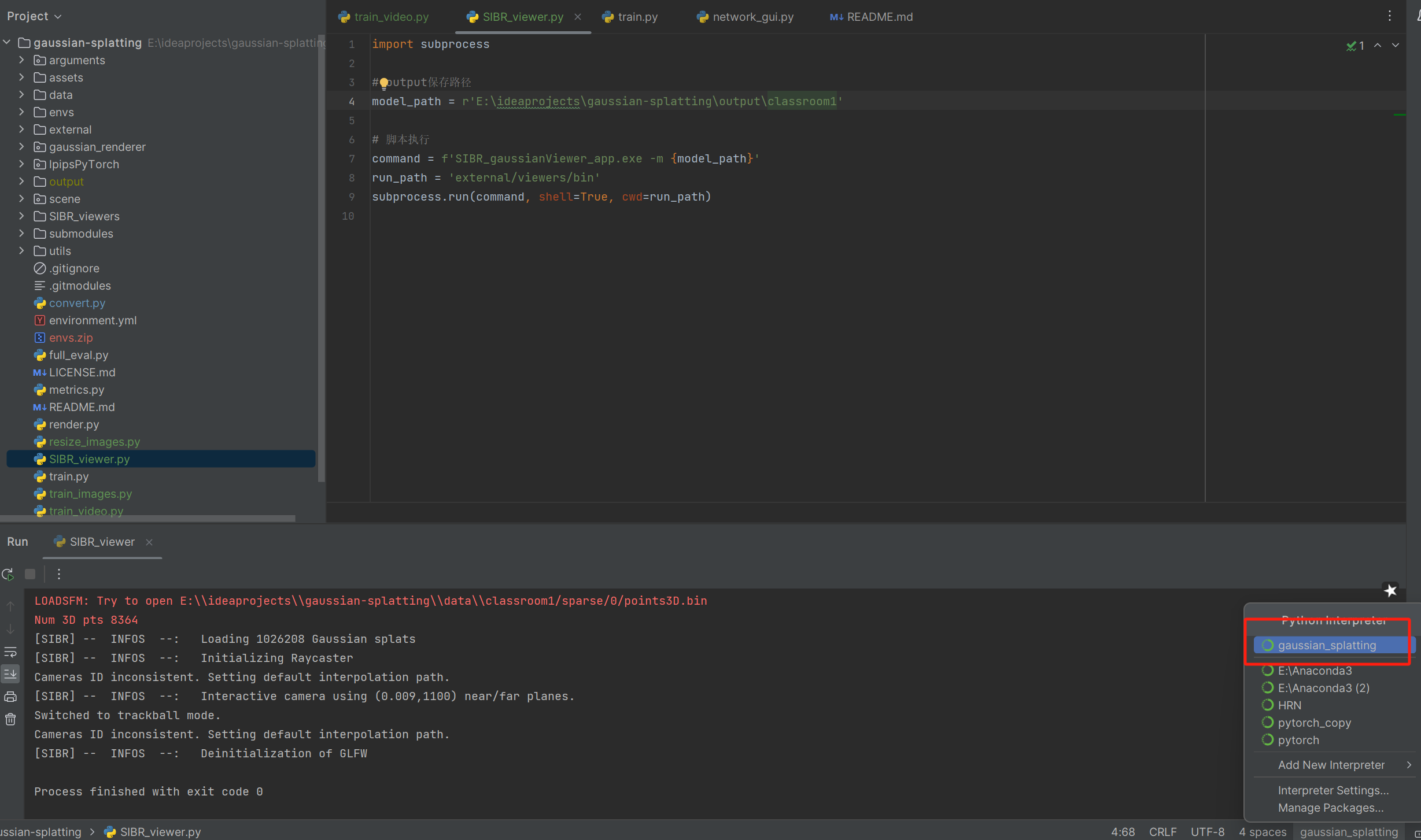Expand the data folder
The height and width of the screenshot is (840, 1421).
pyautogui.click(x=21, y=95)
